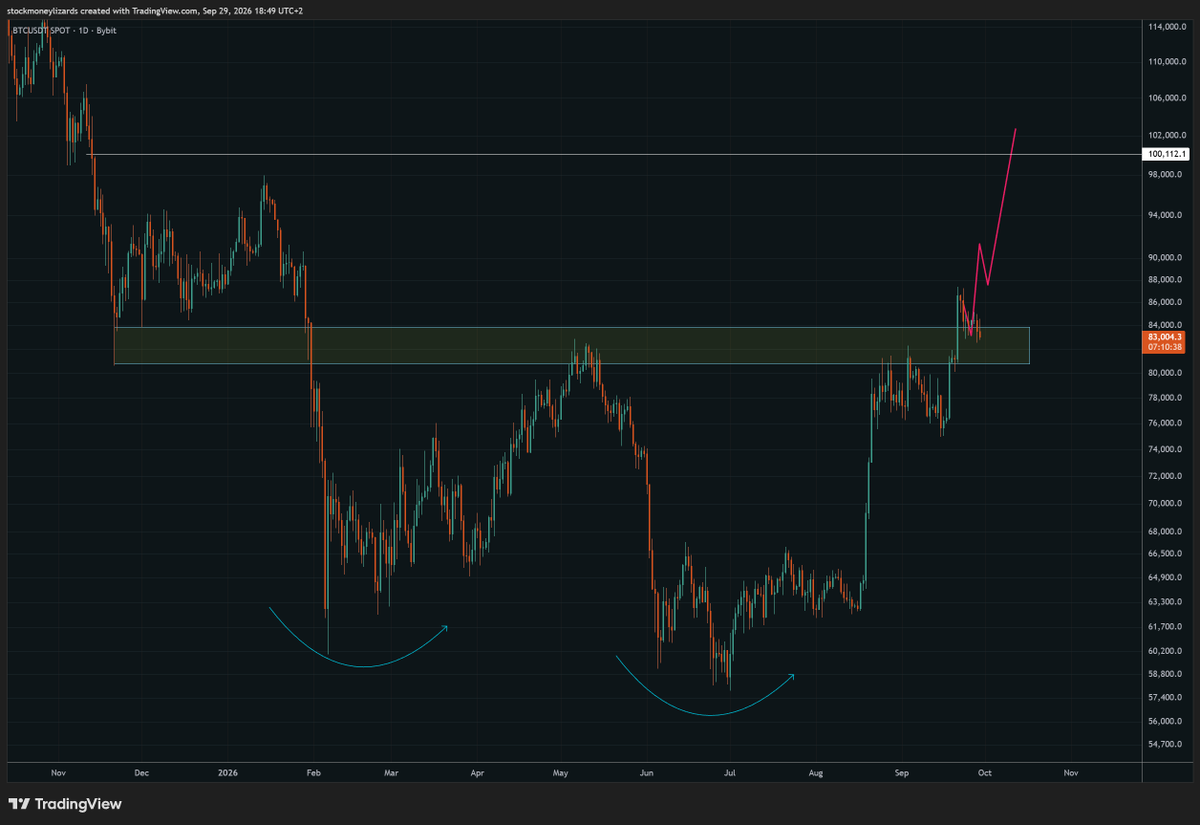
Task: Click the Apr label on time axis
Action: [x=477, y=773]
